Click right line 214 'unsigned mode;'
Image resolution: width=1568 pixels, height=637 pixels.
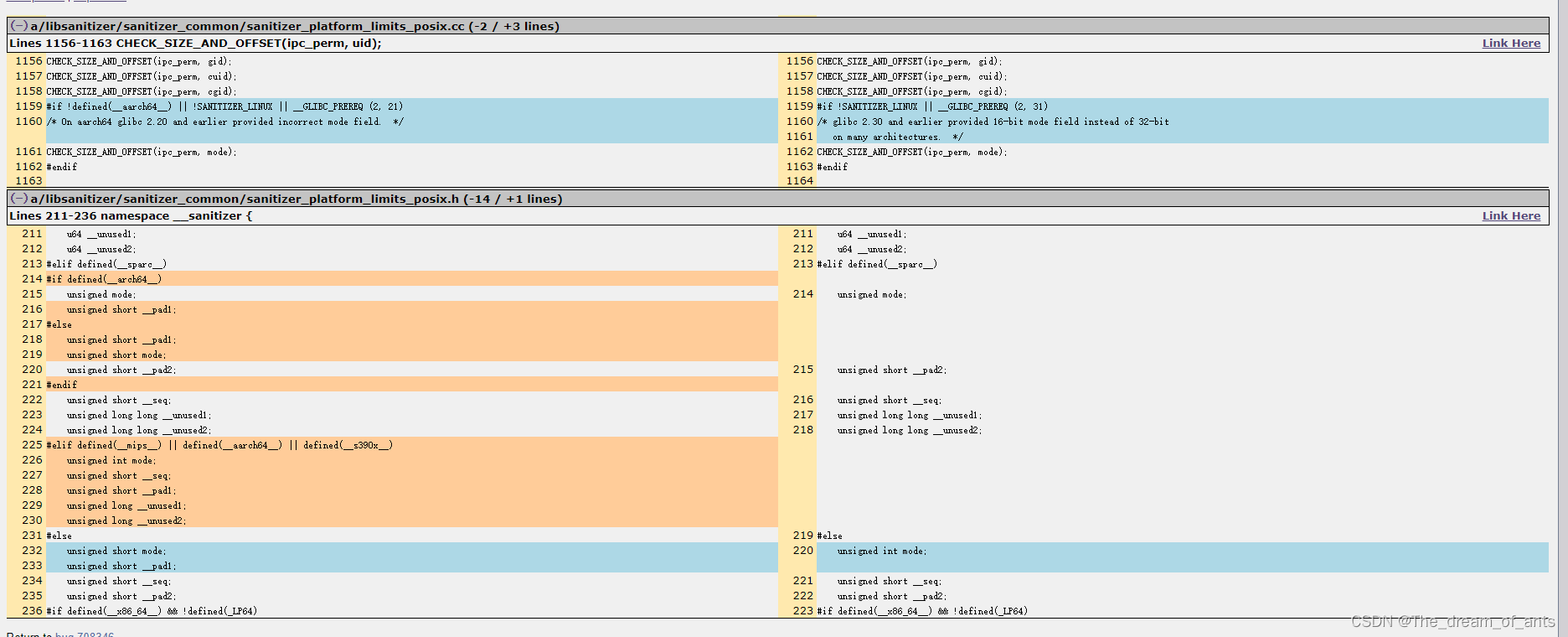(872, 294)
